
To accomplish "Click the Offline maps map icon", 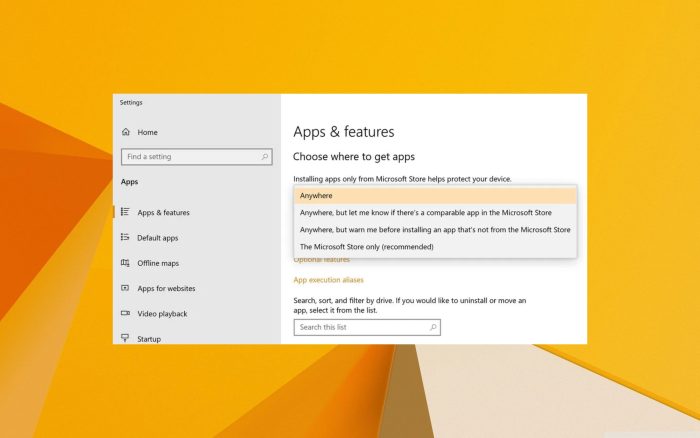I will point(125,263).
